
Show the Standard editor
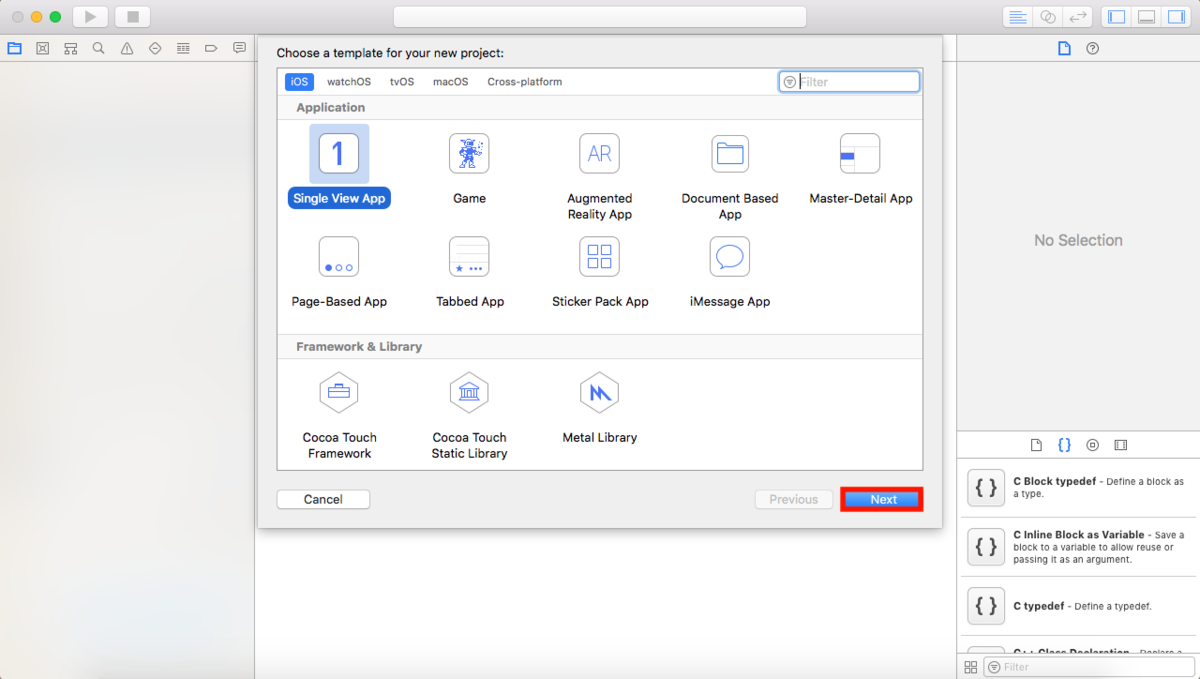(1018, 17)
